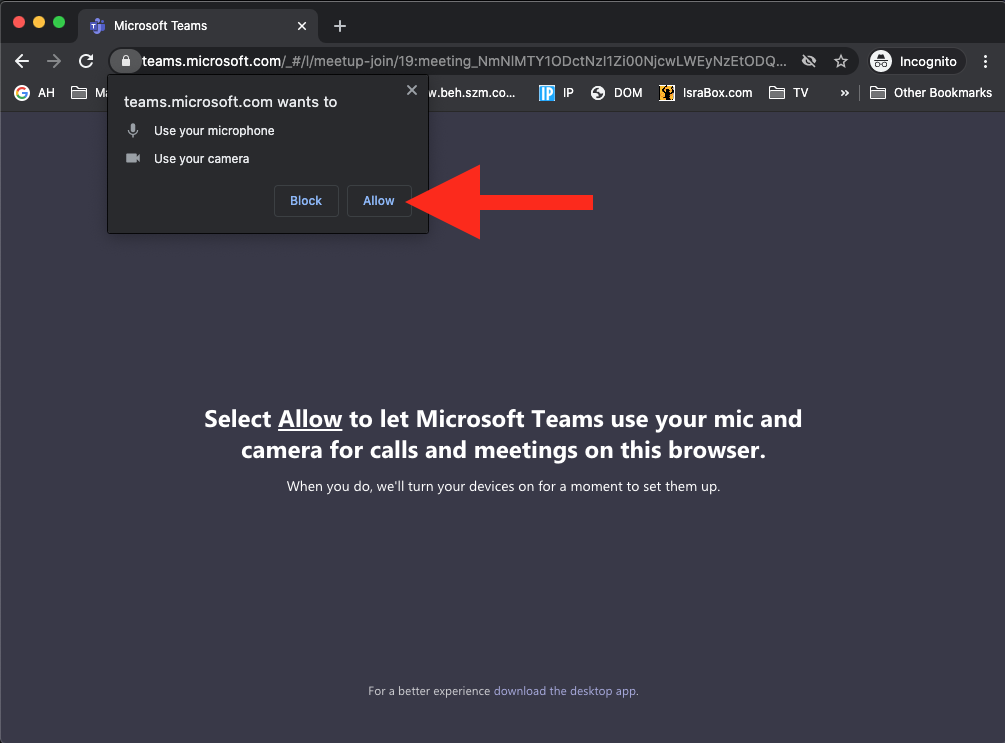The width and height of the screenshot is (1005, 743).
Task: Click Allow in the permission prompt
Action: [378, 201]
